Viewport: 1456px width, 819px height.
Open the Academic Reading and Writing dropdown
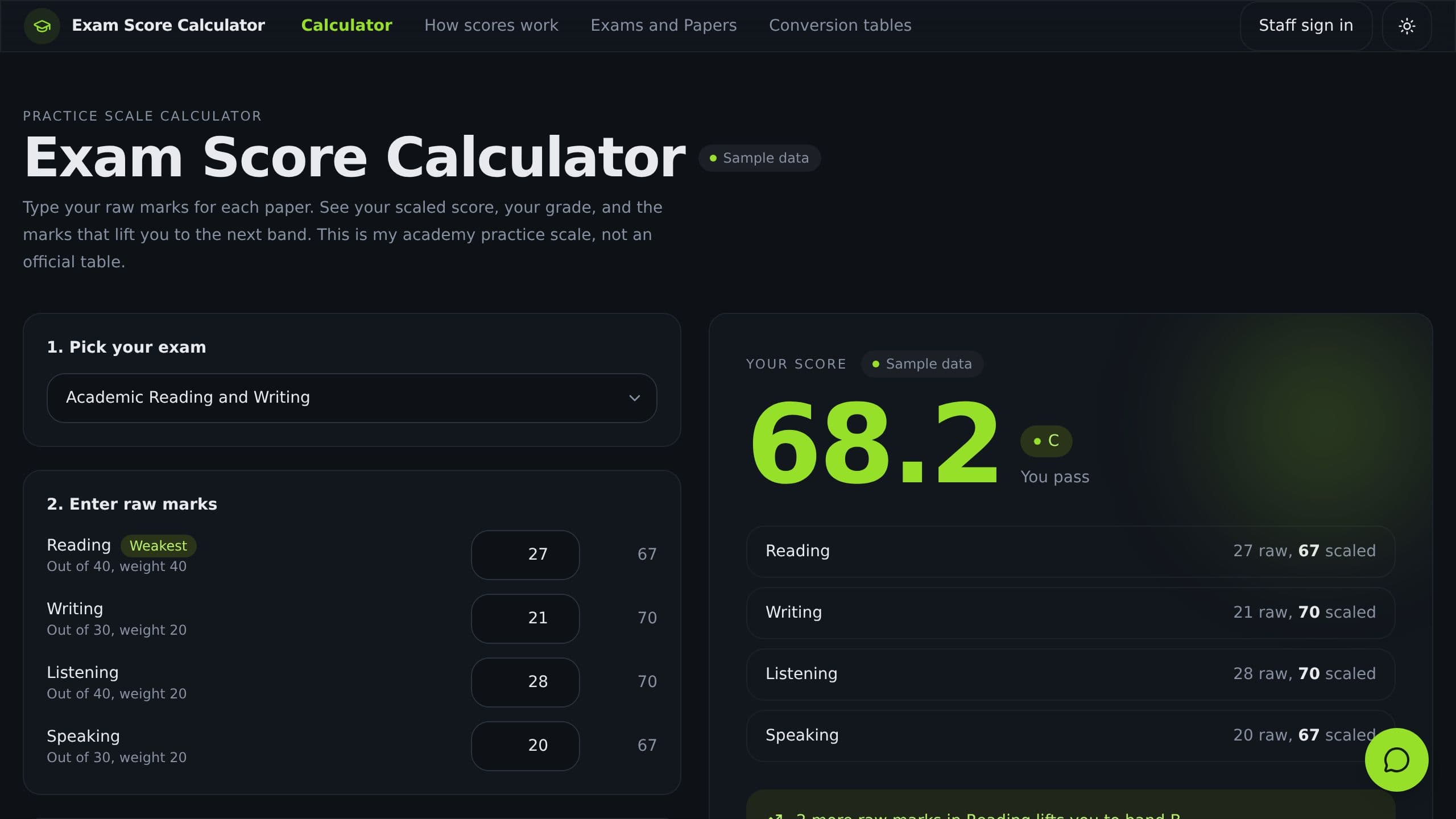(351, 398)
